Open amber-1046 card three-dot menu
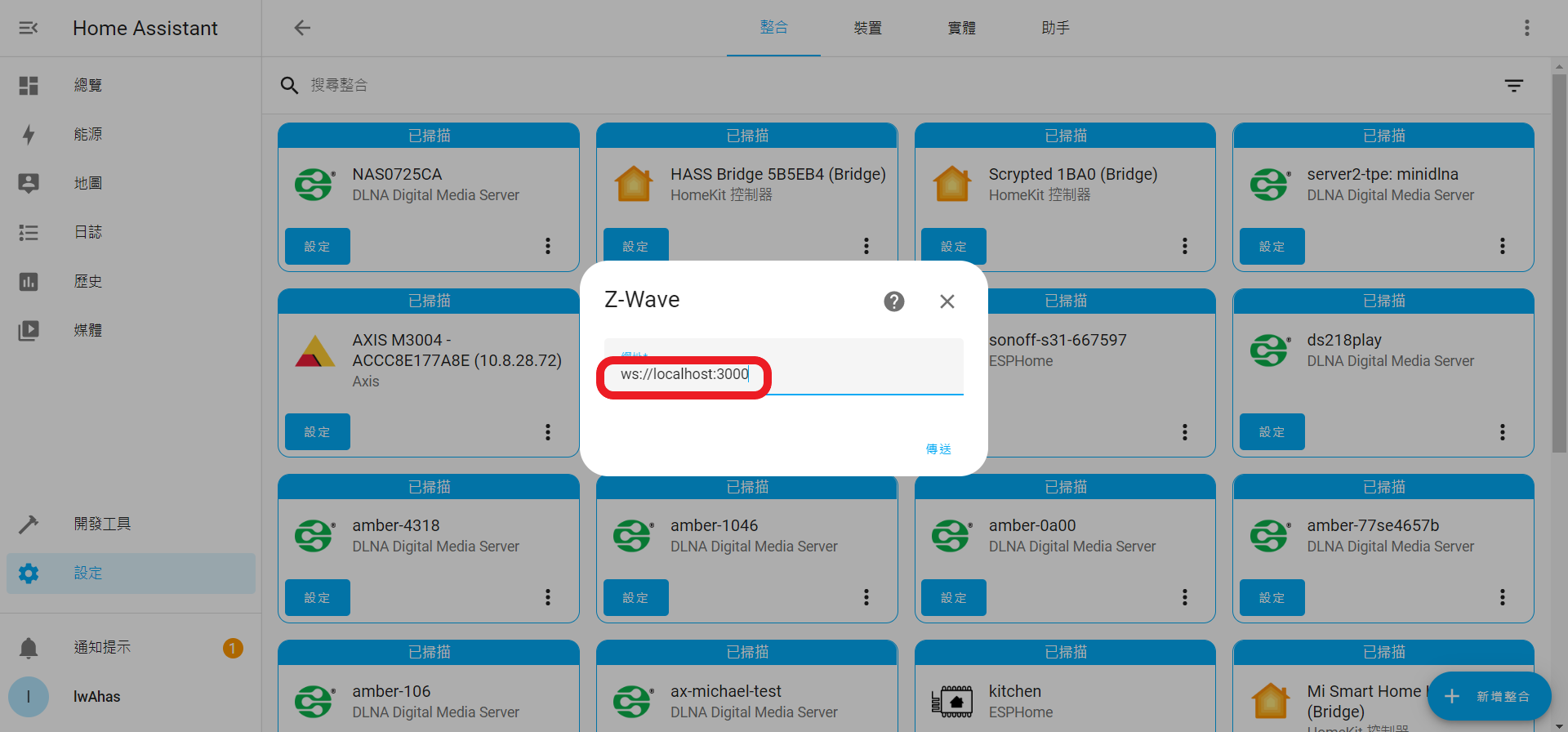This screenshot has height=732, width=1568. coord(866,597)
